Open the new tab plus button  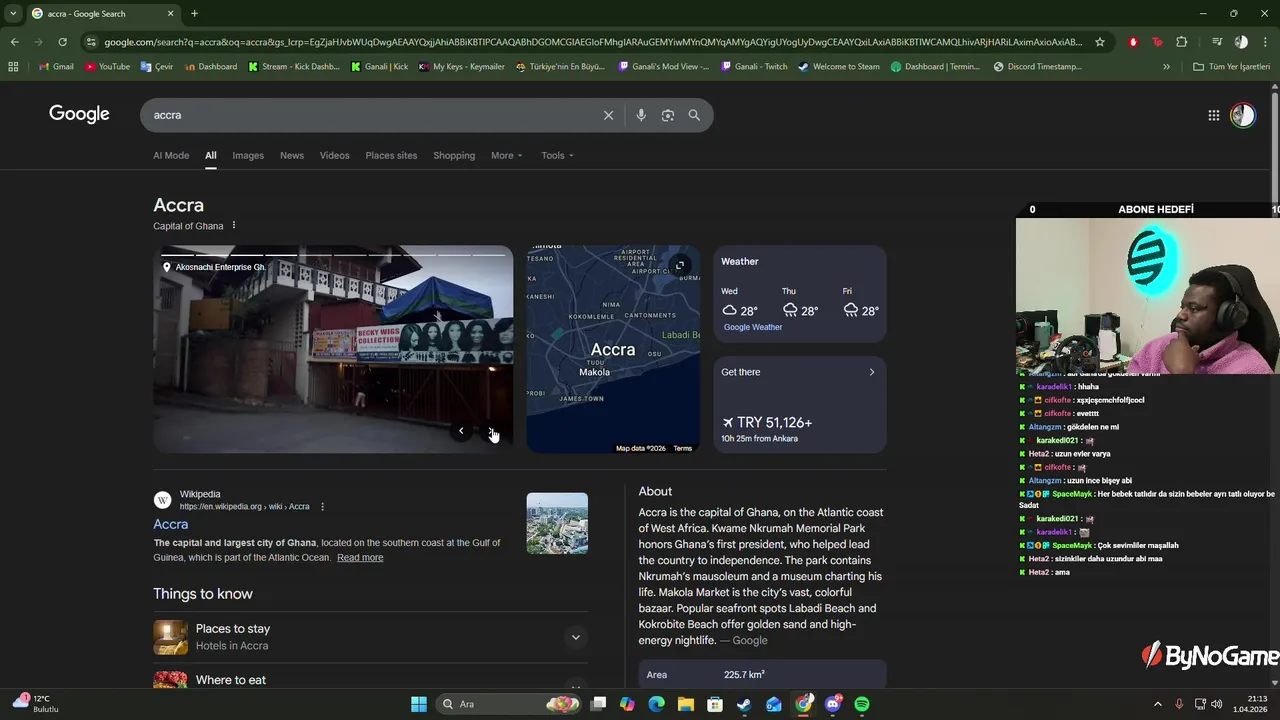tap(194, 13)
